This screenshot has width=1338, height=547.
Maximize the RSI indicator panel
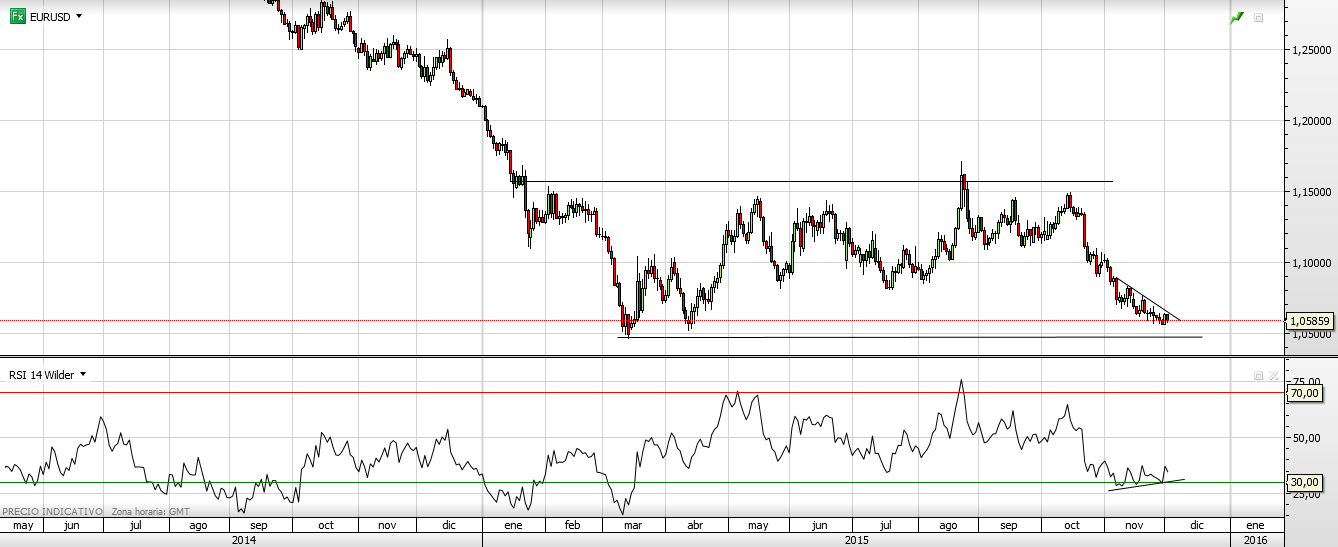point(1259,376)
